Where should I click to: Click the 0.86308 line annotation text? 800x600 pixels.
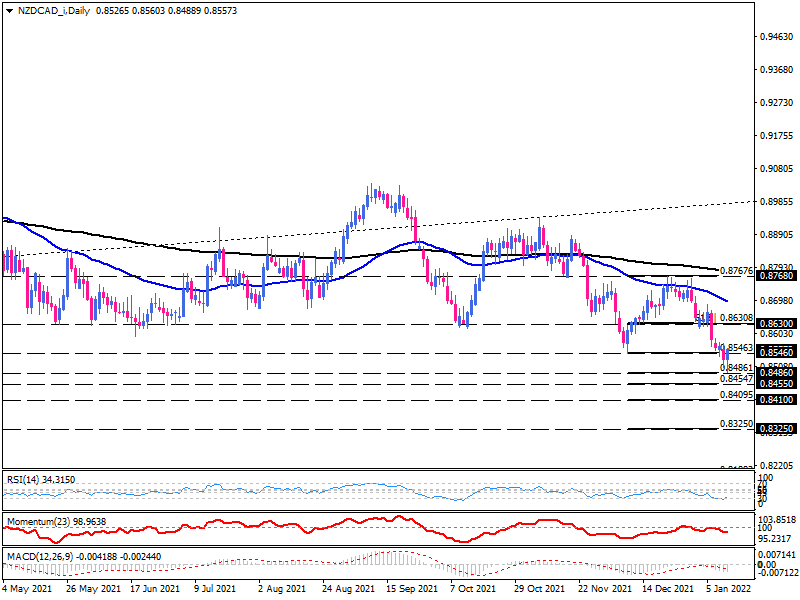click(x=736, y=318)
